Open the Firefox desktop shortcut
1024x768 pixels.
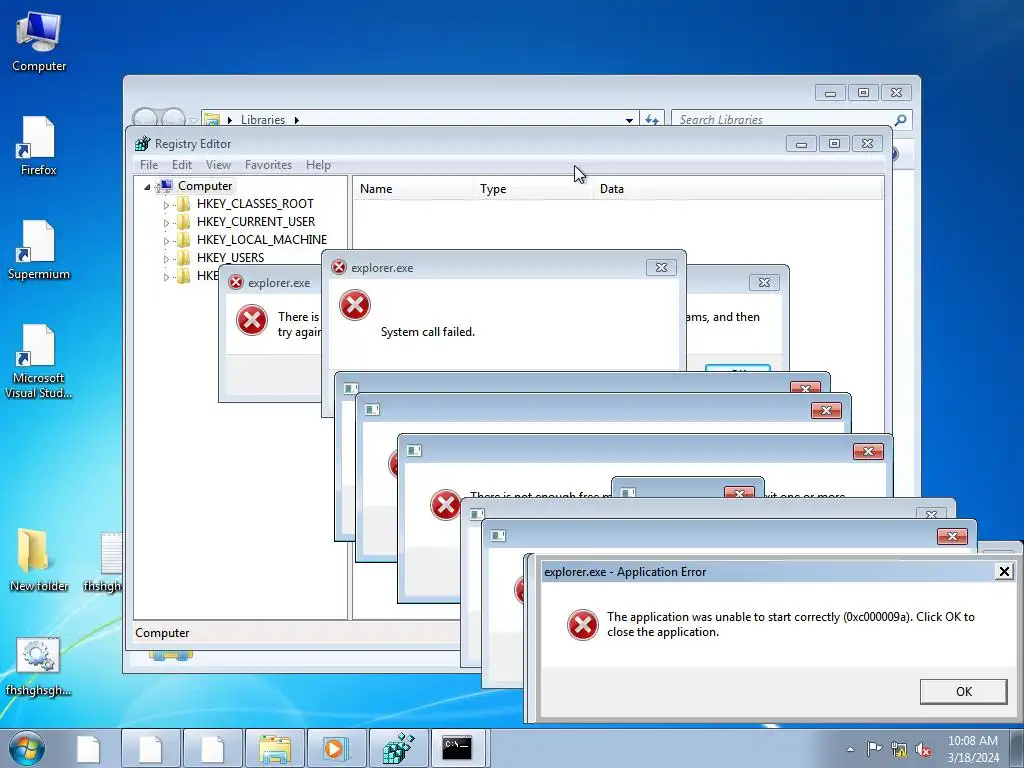39,146
